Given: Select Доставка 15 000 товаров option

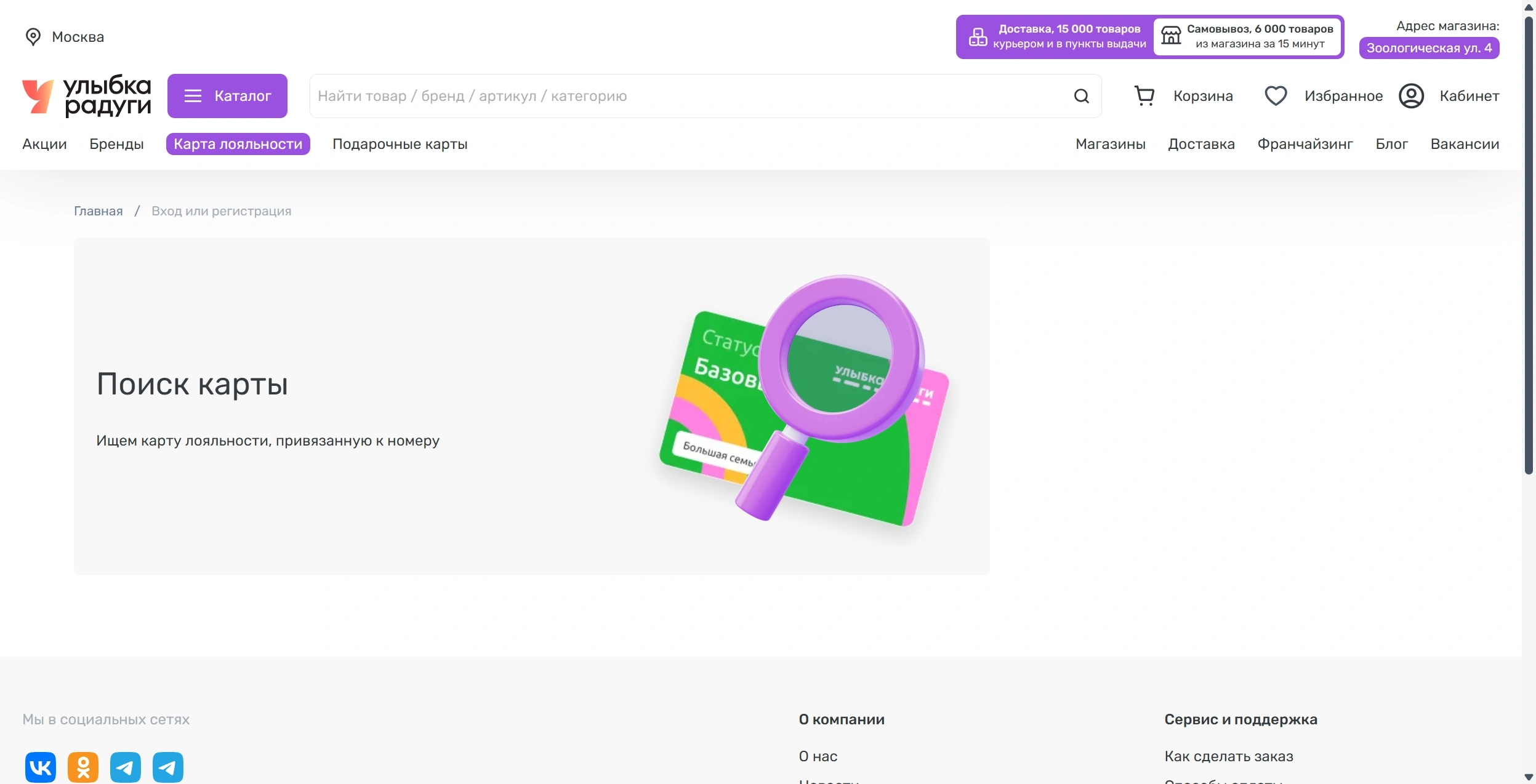Looking at the screenshot, I should (1055, 36).
